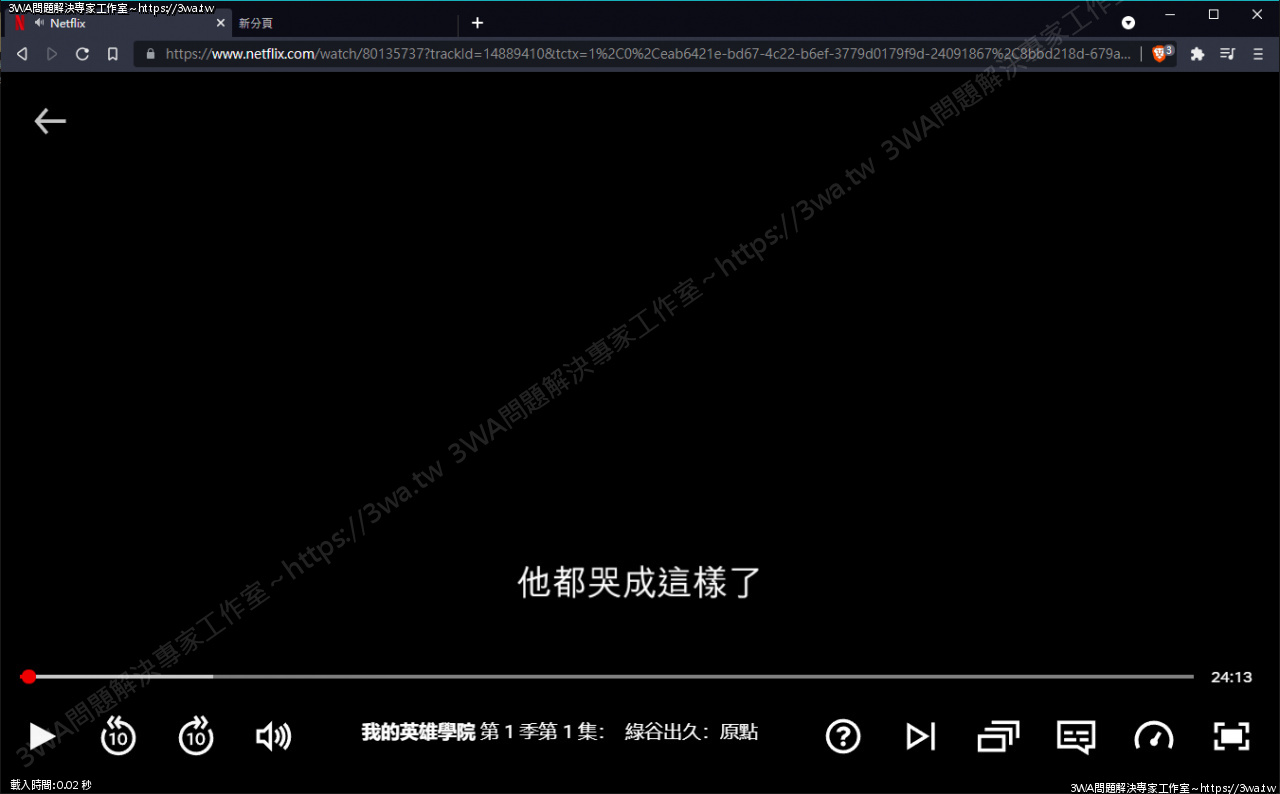Screen dimensions: 1280x794
Task: Open the playback help dialog
Action: [x=843, y=737]
